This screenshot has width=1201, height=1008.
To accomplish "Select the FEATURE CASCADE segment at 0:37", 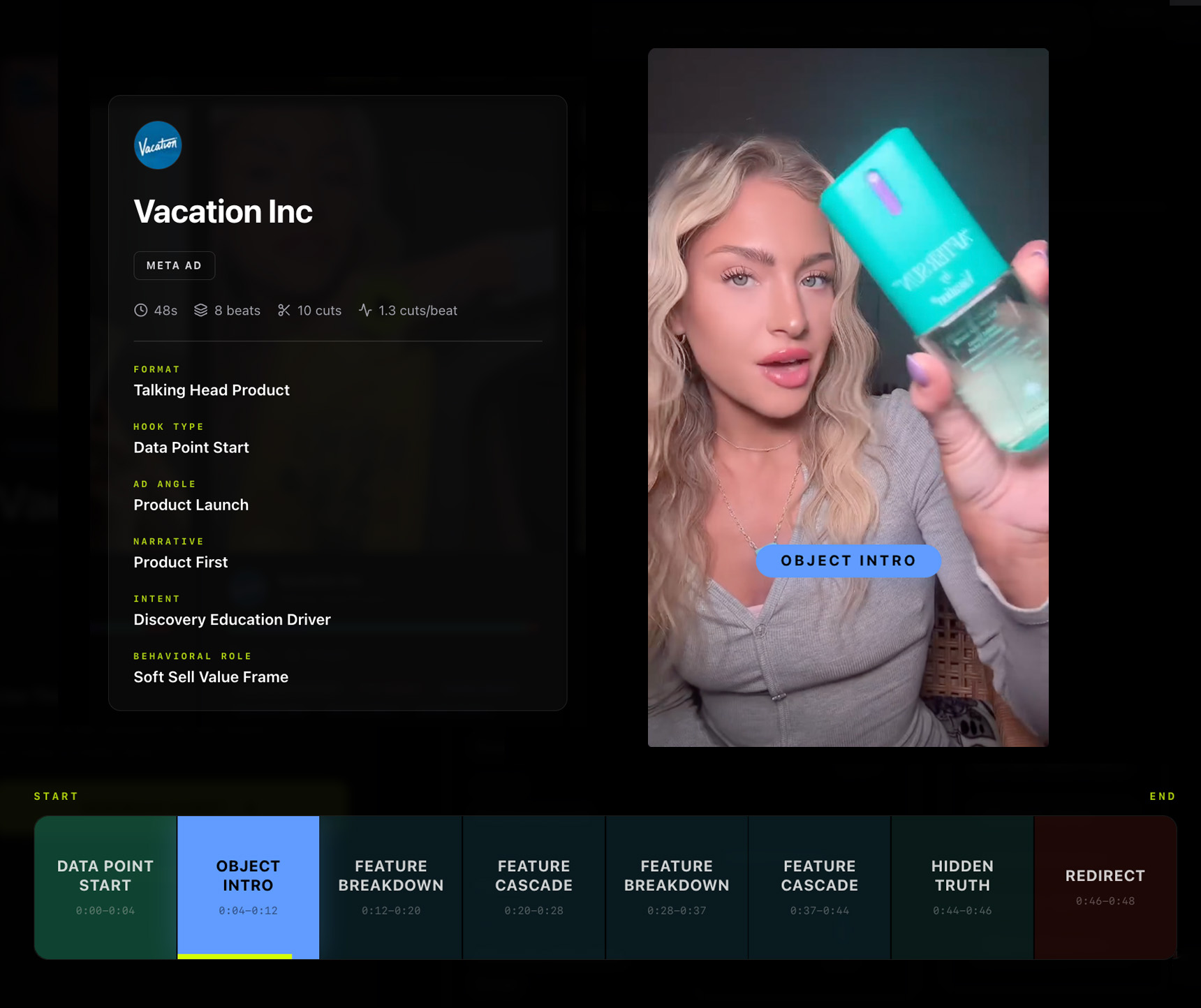I will tap(819, 887).
